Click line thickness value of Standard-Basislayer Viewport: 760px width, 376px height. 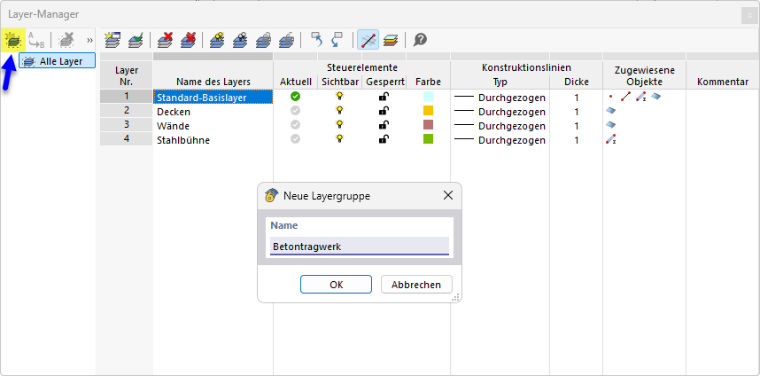click(576, 97)
